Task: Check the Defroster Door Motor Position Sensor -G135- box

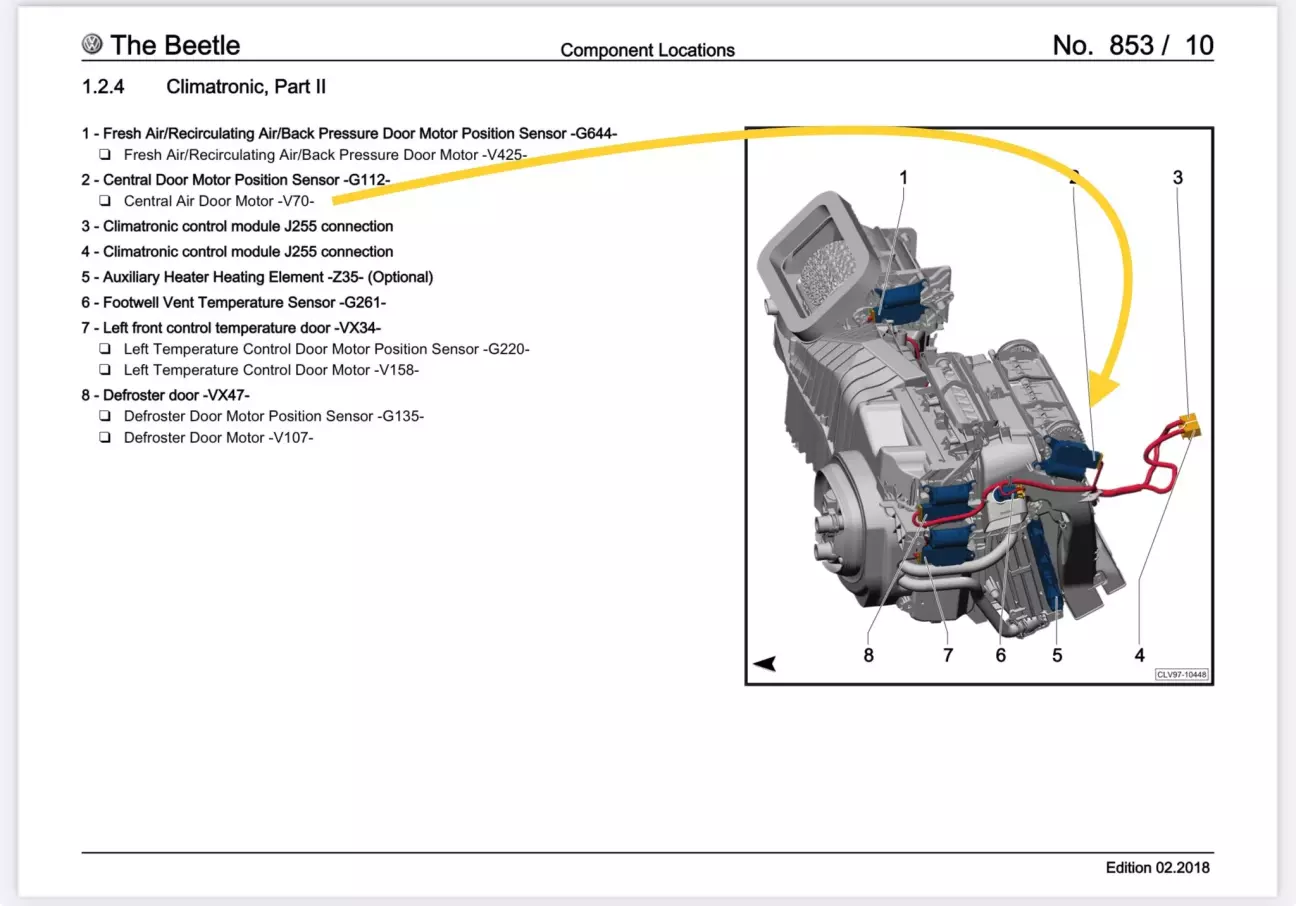Action: click(105, 416)
